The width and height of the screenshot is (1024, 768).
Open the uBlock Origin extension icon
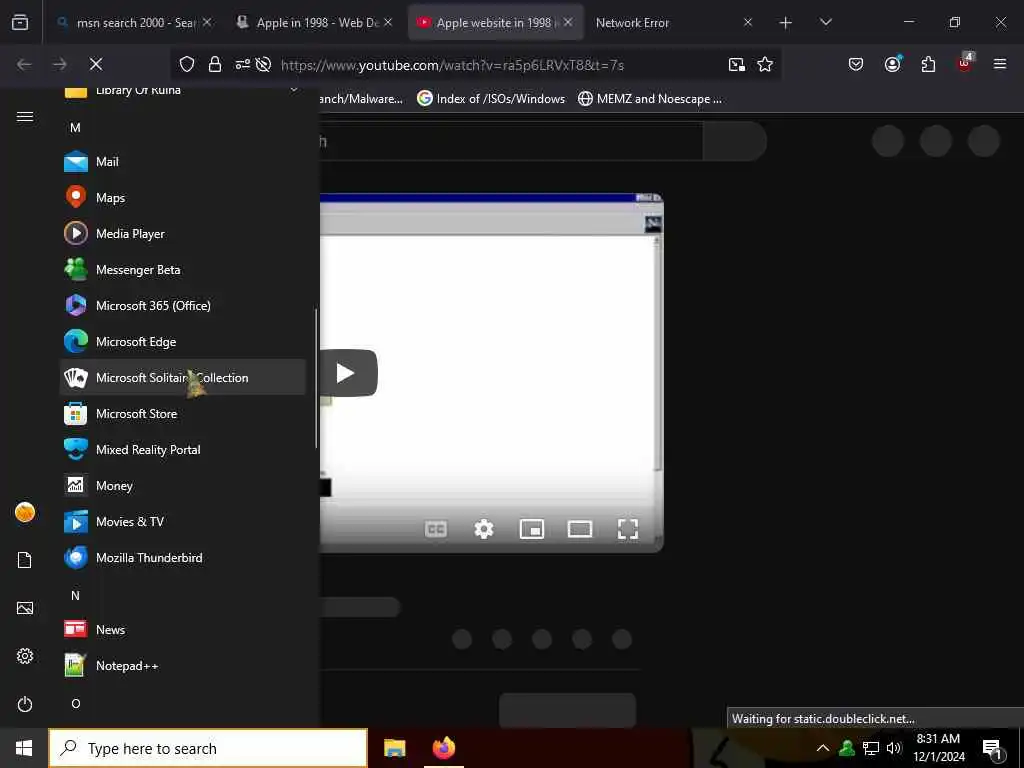965,64
